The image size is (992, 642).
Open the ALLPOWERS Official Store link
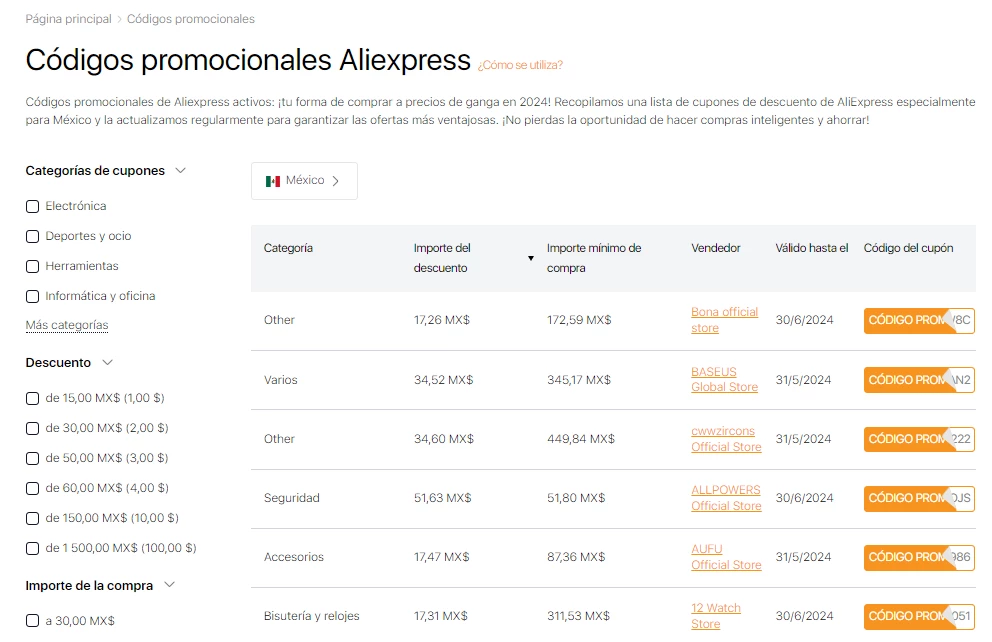click(726, 498)
